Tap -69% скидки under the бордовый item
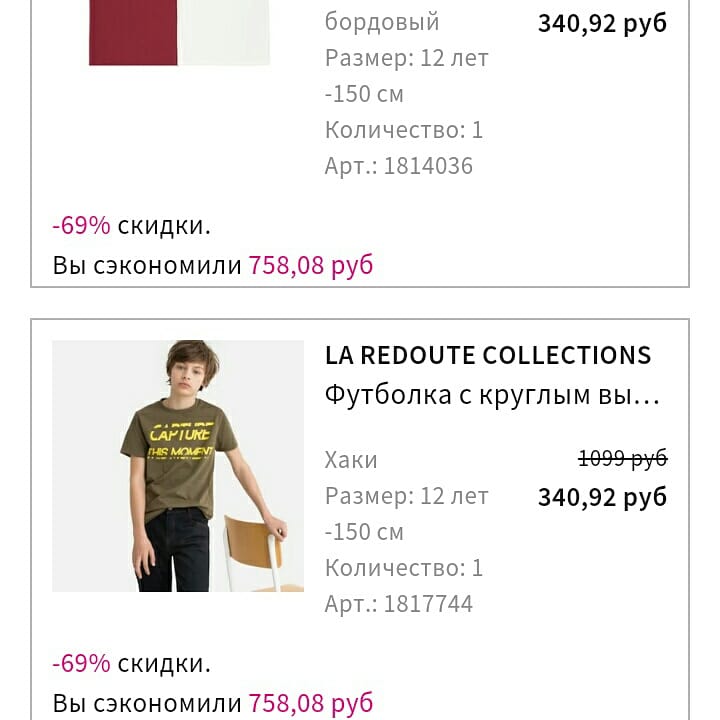The height and width of the screenshot is (720, 720). coord(132,226)
